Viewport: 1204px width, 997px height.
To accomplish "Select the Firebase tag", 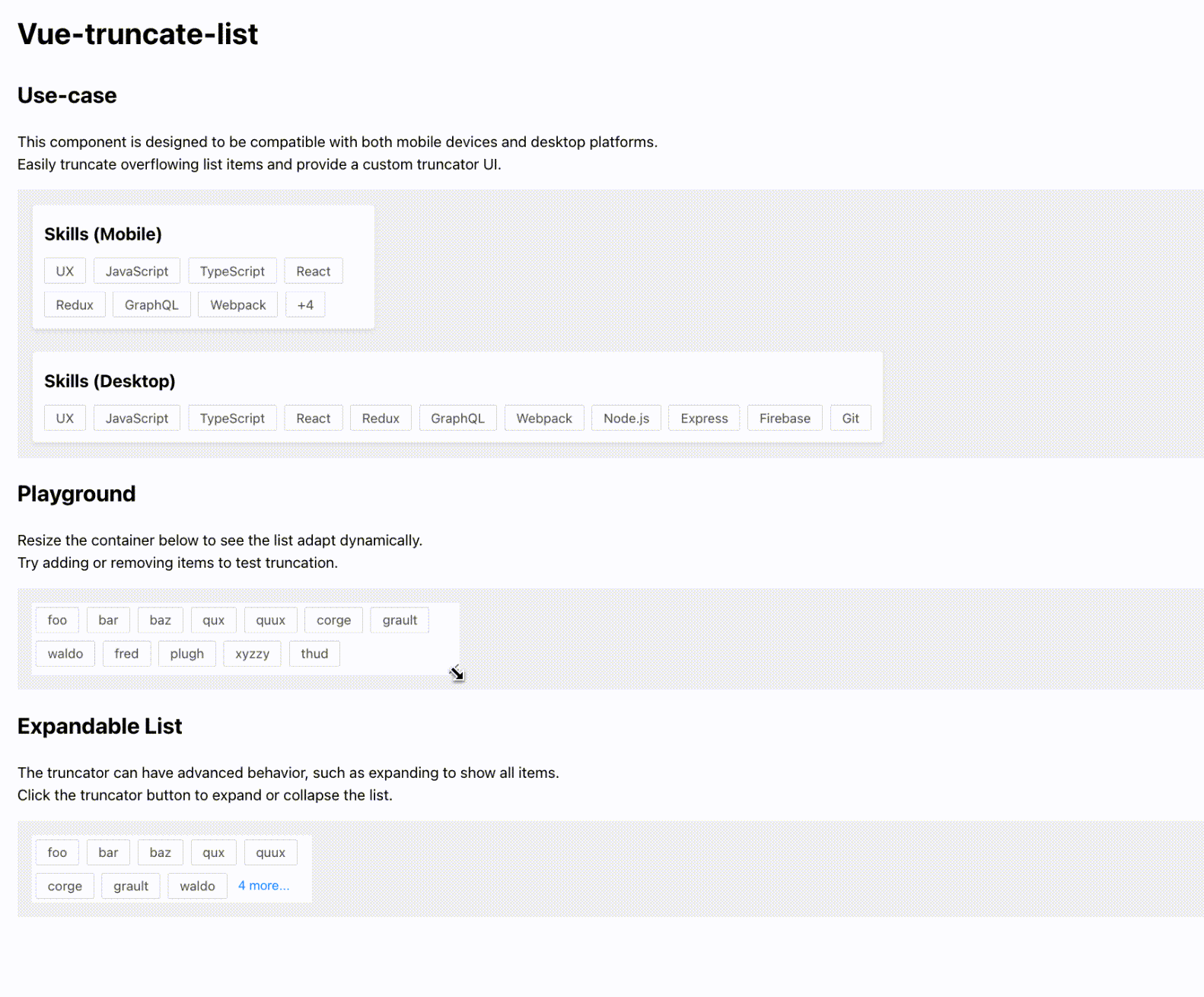I will tap(785, 418).
